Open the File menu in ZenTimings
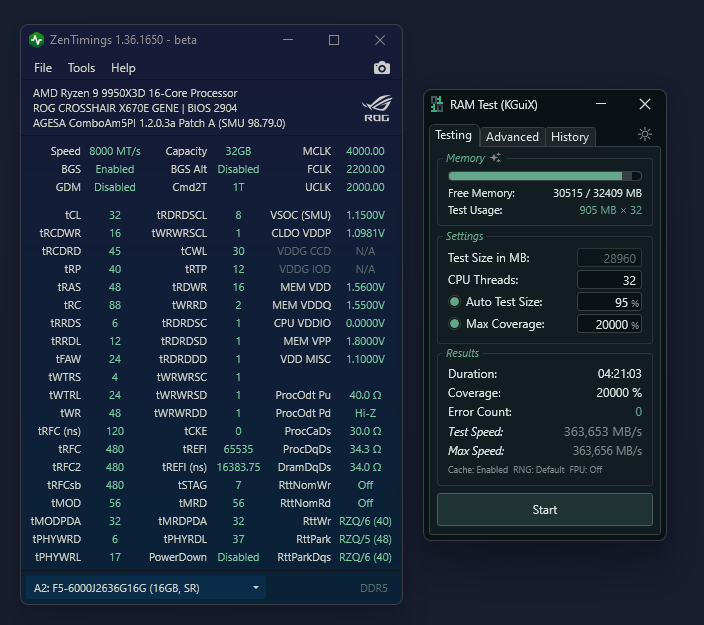The height and width of the screenshot is (625, 704). (x=43, y=68)
